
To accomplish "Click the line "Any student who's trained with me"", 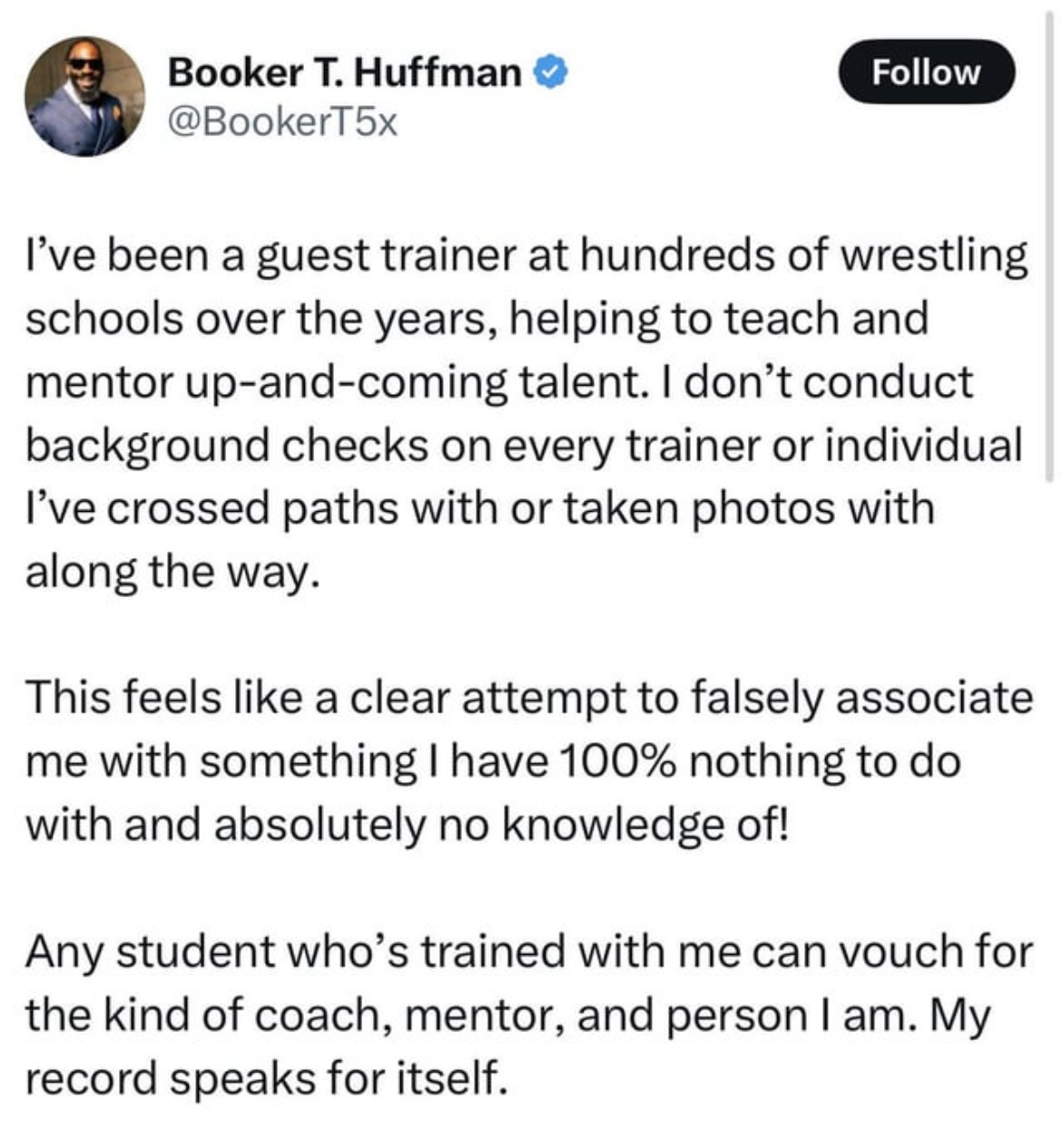I will [529, 952].
